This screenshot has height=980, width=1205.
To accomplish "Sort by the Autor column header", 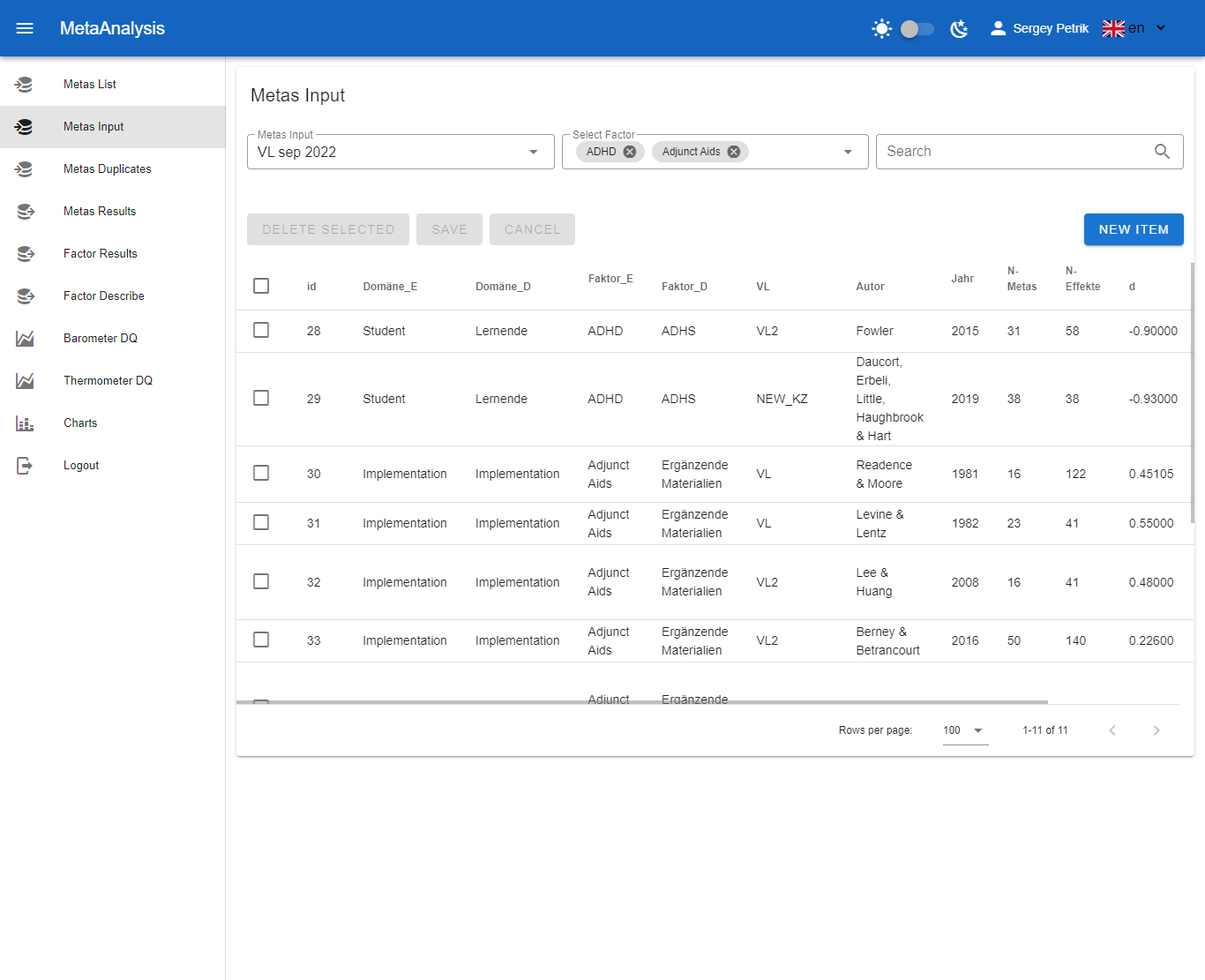I will coord(870,287).
